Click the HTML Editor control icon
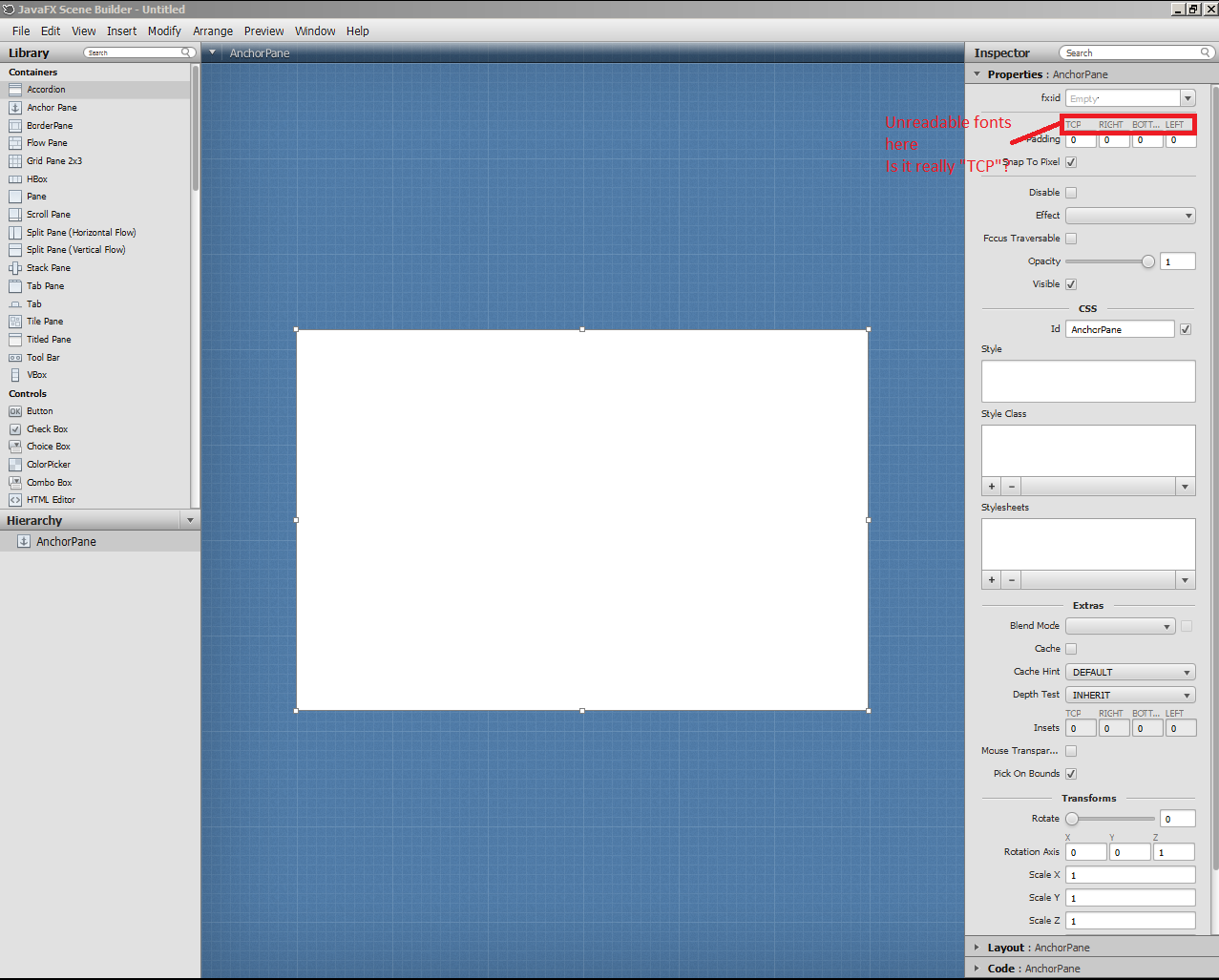 click(15, 500)
